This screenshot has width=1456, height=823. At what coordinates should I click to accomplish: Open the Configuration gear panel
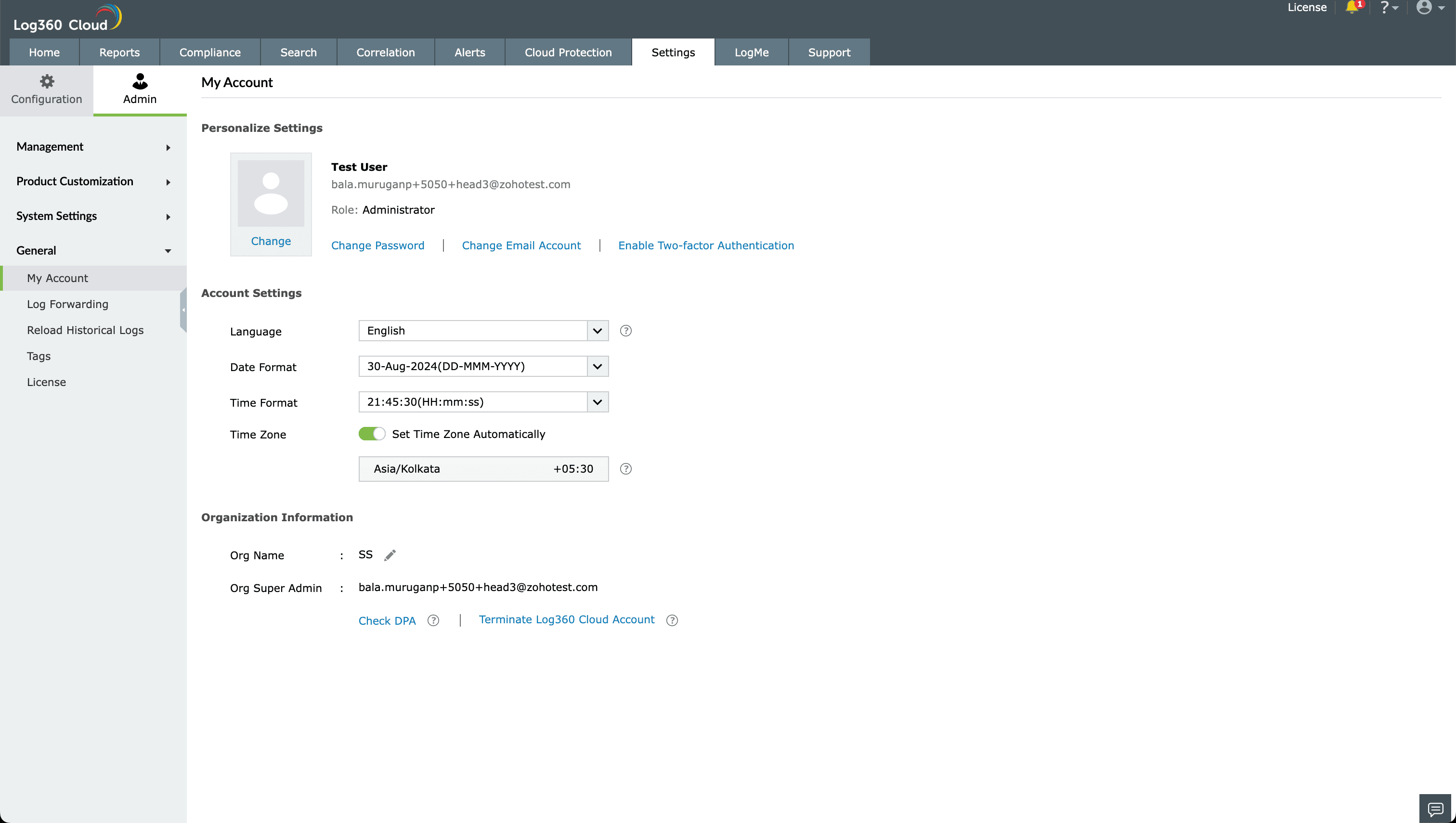(46, 90)
